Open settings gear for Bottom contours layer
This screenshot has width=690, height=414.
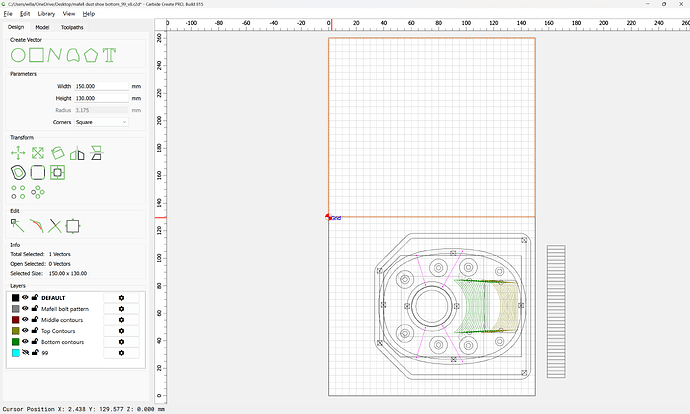click(x=121, y=342)
